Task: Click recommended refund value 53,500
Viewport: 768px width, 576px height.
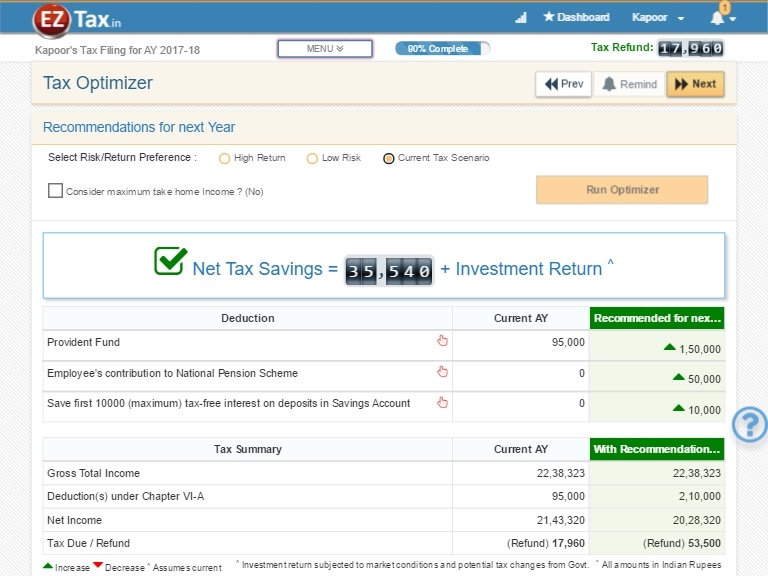Action: 704,543
